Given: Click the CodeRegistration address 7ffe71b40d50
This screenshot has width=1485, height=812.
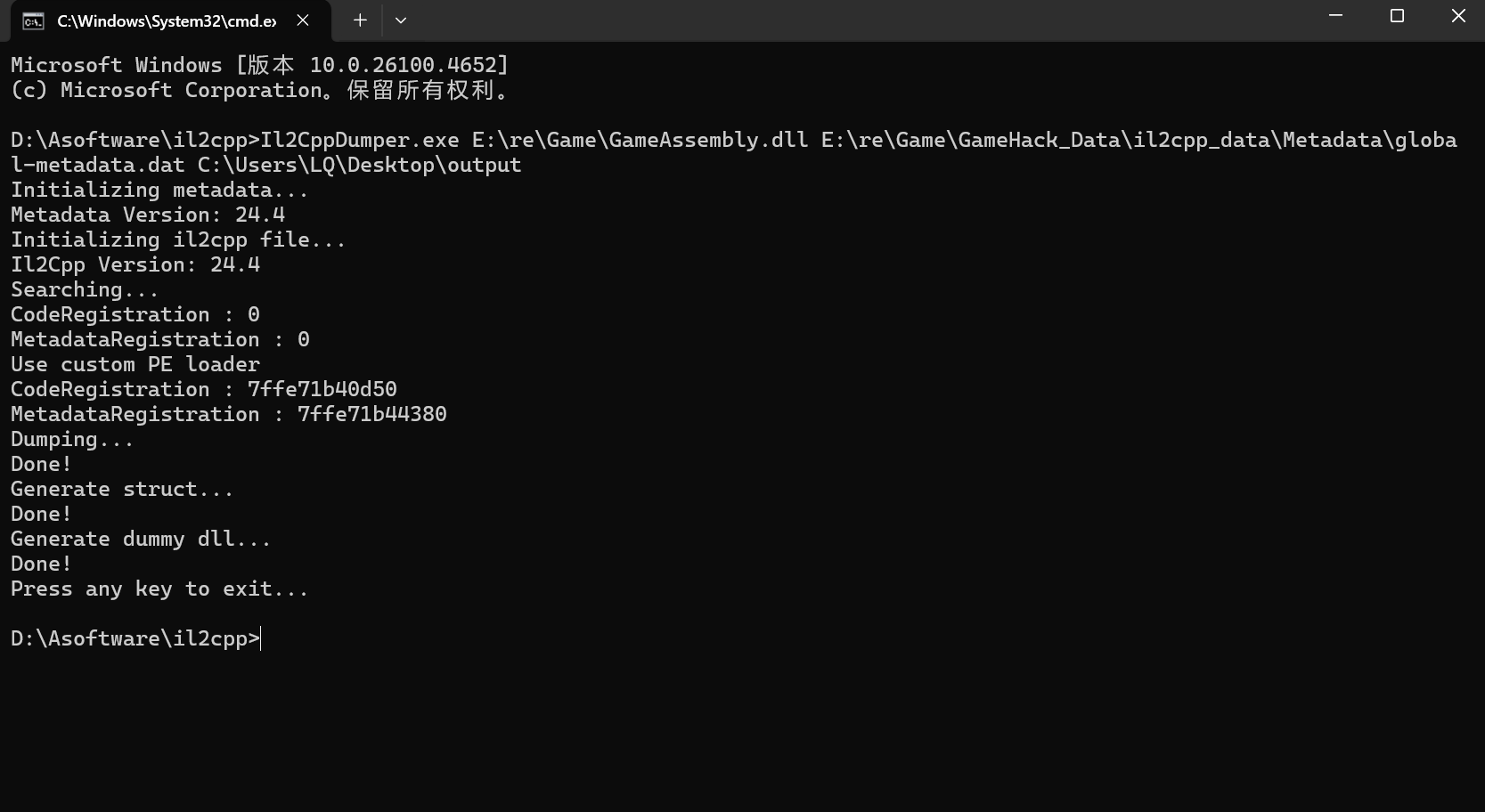Looking at the screenshot, I should coord(322,389).
